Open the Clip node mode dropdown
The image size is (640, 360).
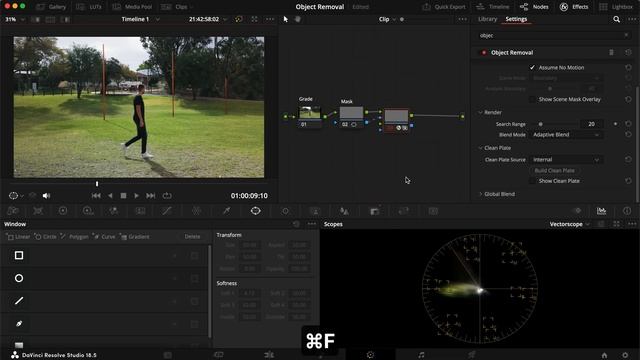coord(387,19)
